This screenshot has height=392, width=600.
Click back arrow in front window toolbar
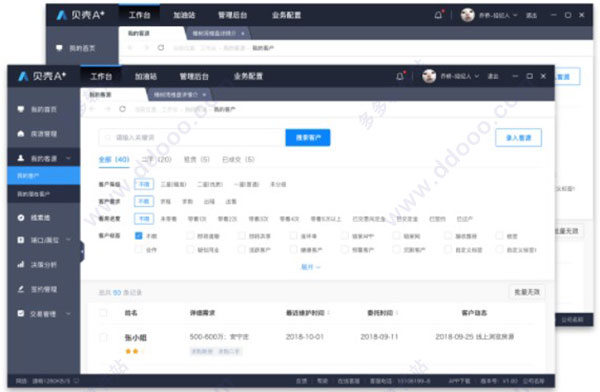(x=92, y=109)
